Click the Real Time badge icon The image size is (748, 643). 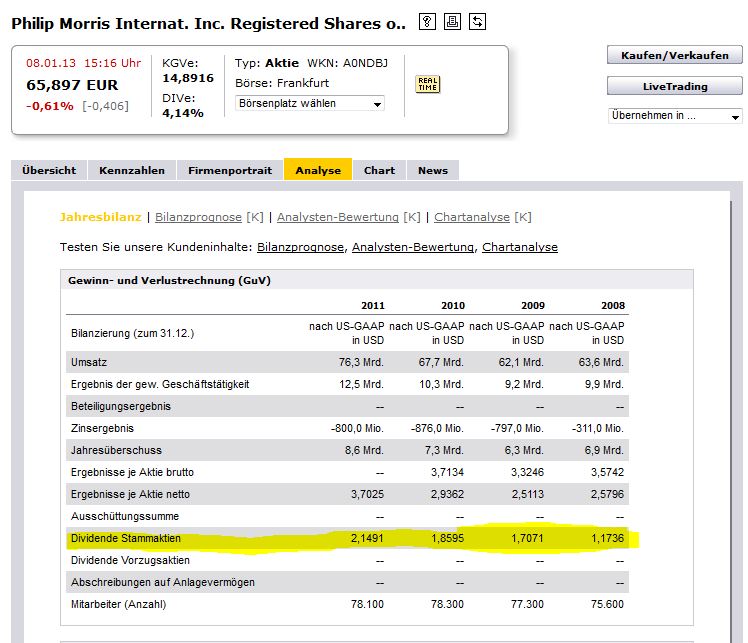(427, 84)
